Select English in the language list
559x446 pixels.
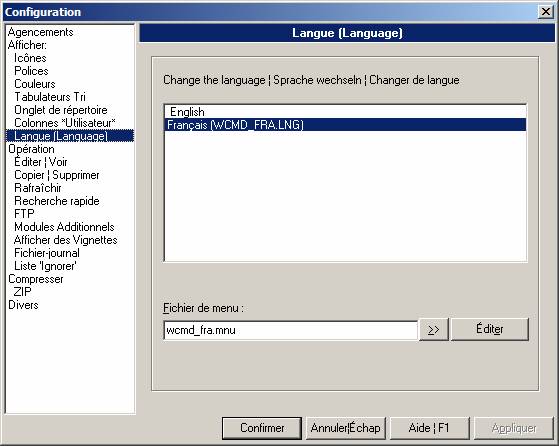click(345, 112)
